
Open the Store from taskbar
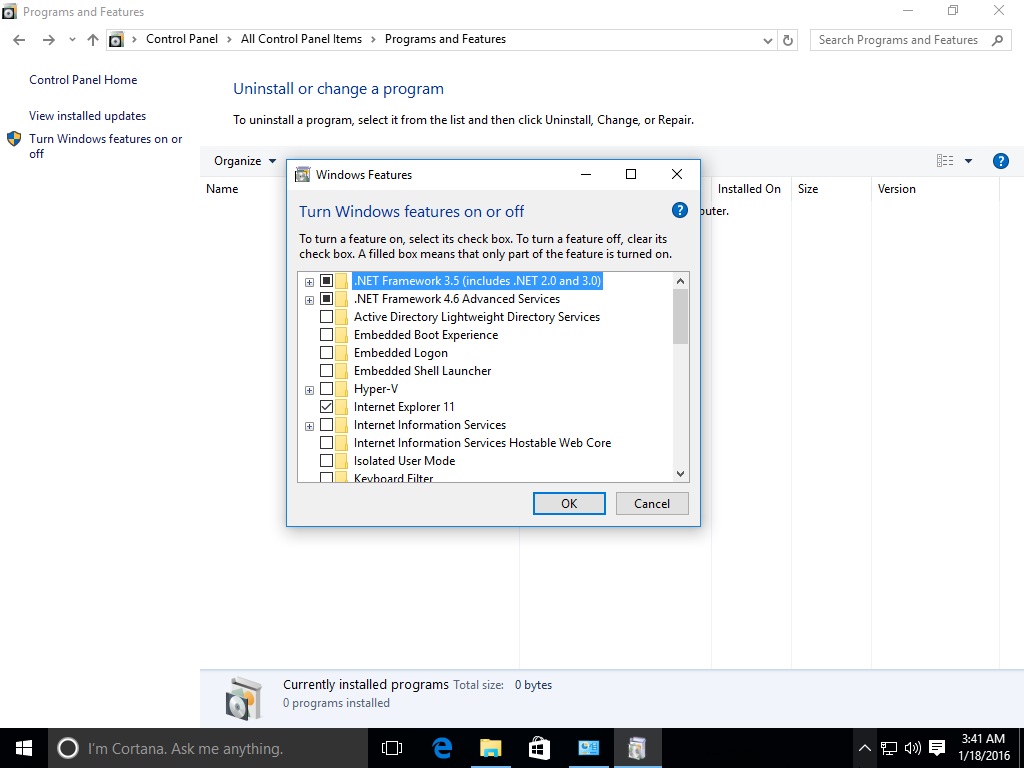pyautogui.click(x=539, y=748)
